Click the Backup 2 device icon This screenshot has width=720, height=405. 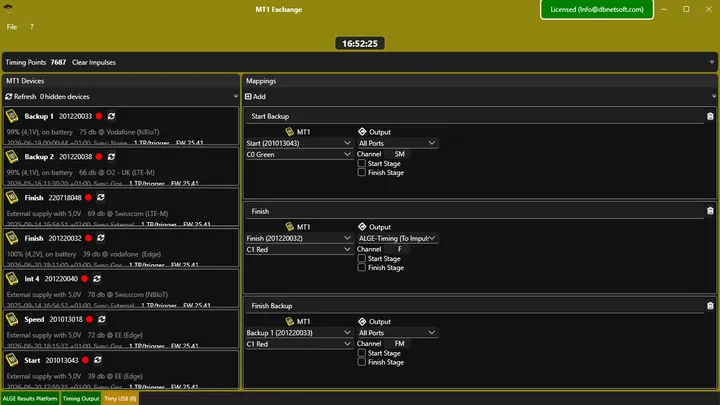[x=12, y=157]
